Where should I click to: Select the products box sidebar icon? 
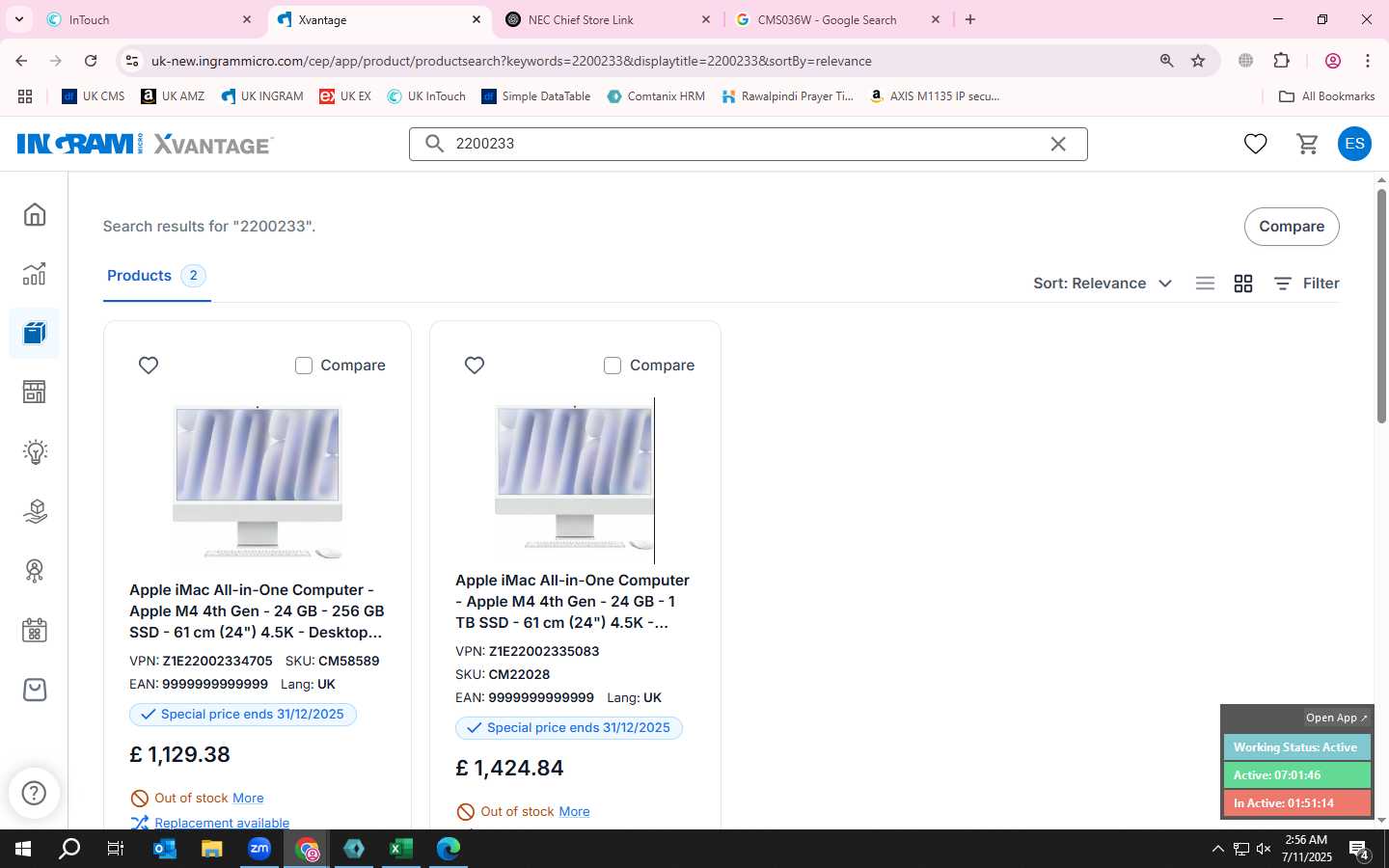click(35, 333)
